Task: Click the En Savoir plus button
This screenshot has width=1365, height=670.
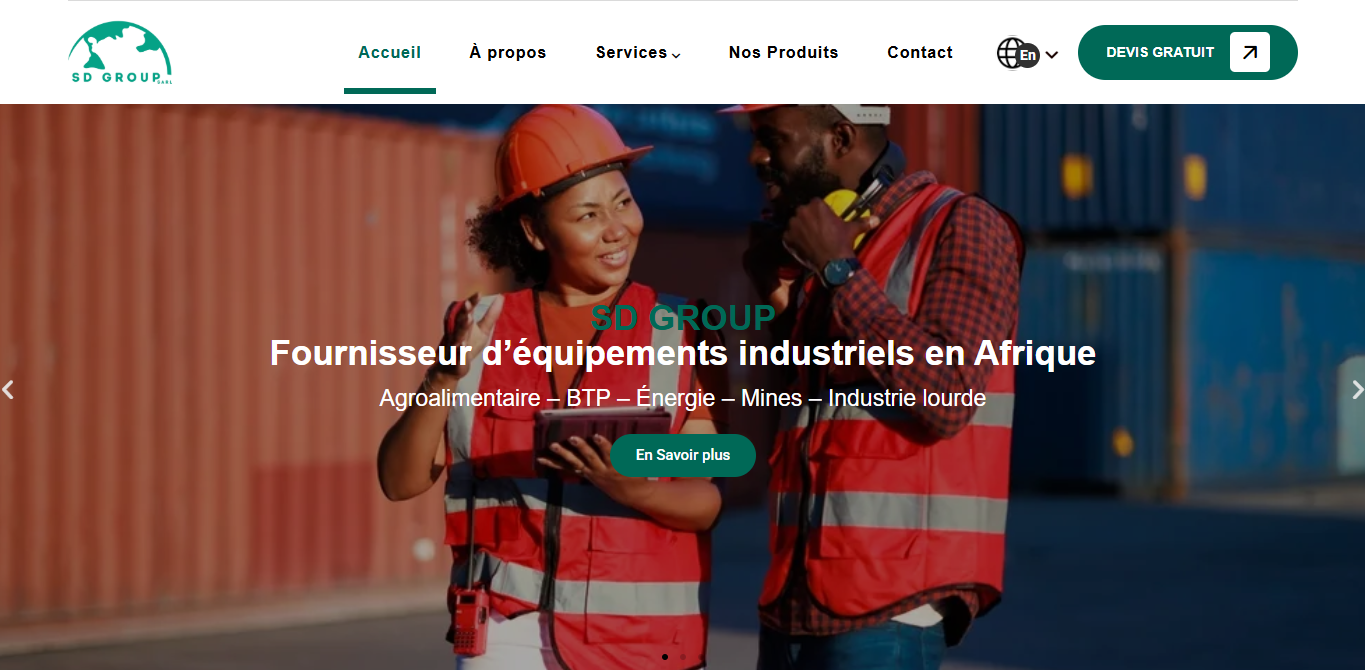Action: click(683, 455)
